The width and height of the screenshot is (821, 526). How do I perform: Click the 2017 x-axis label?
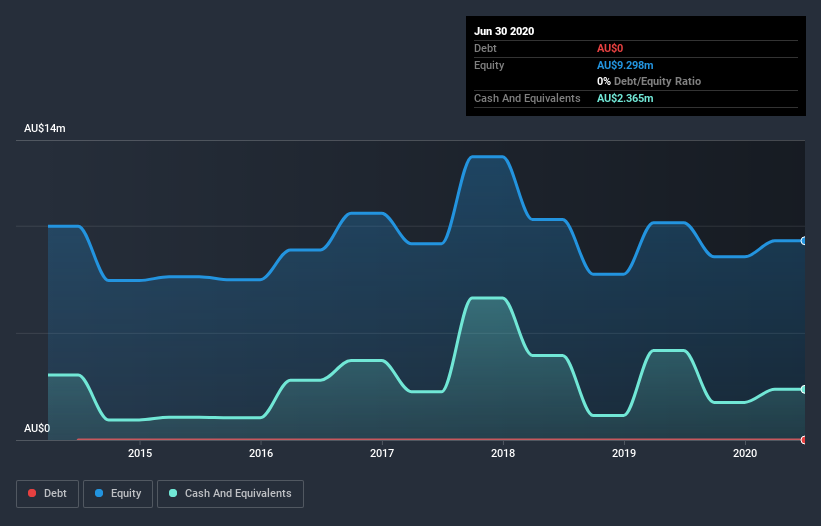point(382,453)
